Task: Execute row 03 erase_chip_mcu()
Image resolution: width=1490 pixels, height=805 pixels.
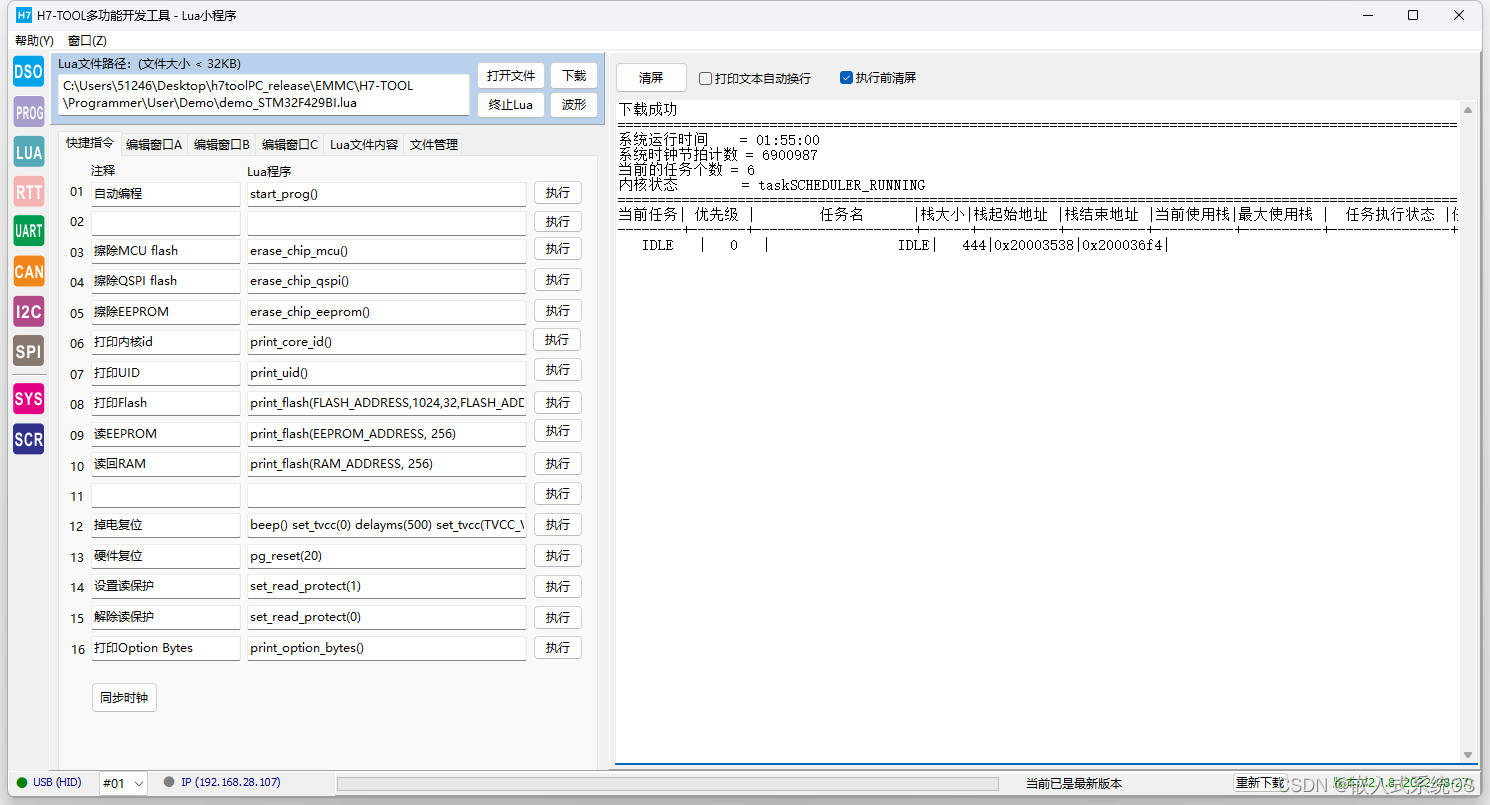Action: tap(558, 249)
